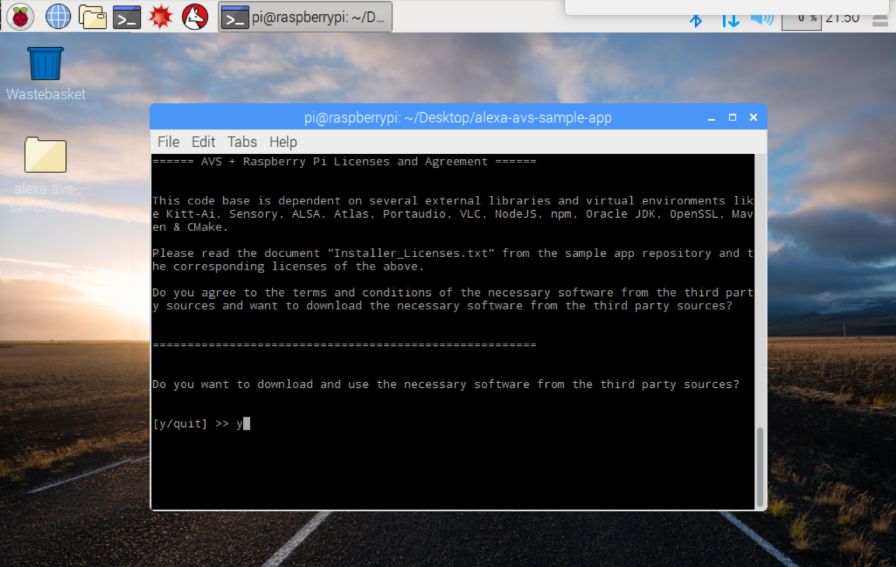Open the Tabs menu in terminal
The height and width of the screenshot is (567, 896).
click(242, 142)
